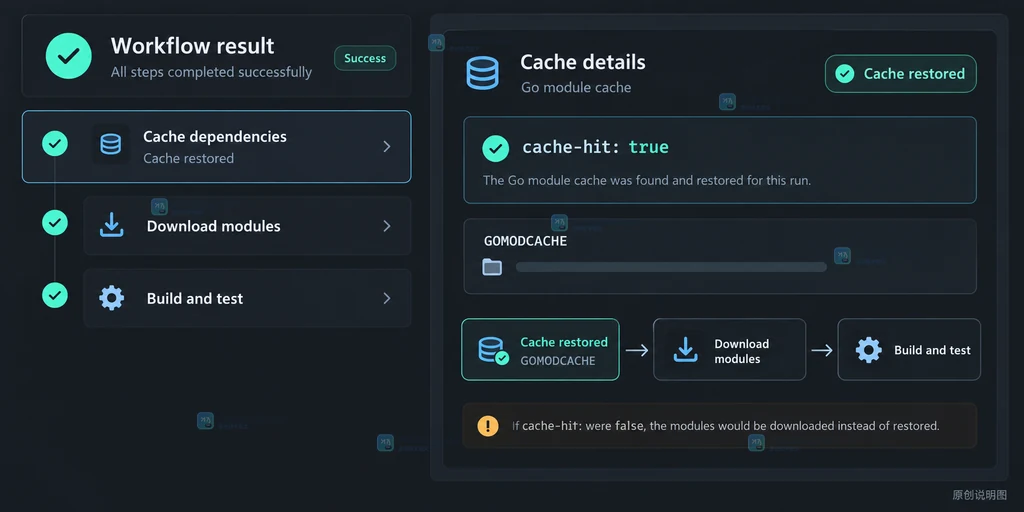The image size is (1024, 512).
Task: Click the checkmark next to Download modules
Action: coord(55,222)
